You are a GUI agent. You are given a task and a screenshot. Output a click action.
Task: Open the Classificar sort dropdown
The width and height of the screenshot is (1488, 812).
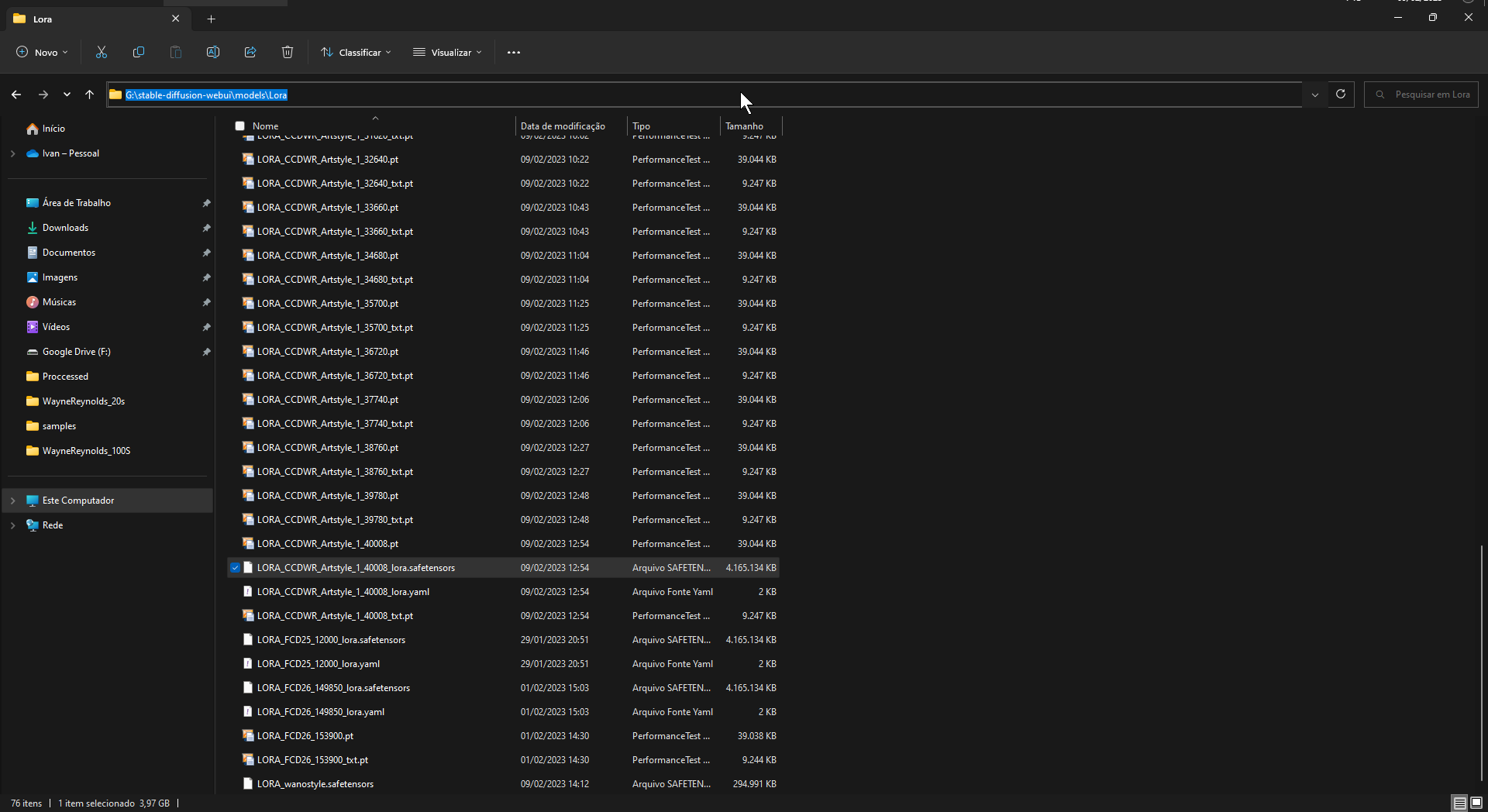355,52
